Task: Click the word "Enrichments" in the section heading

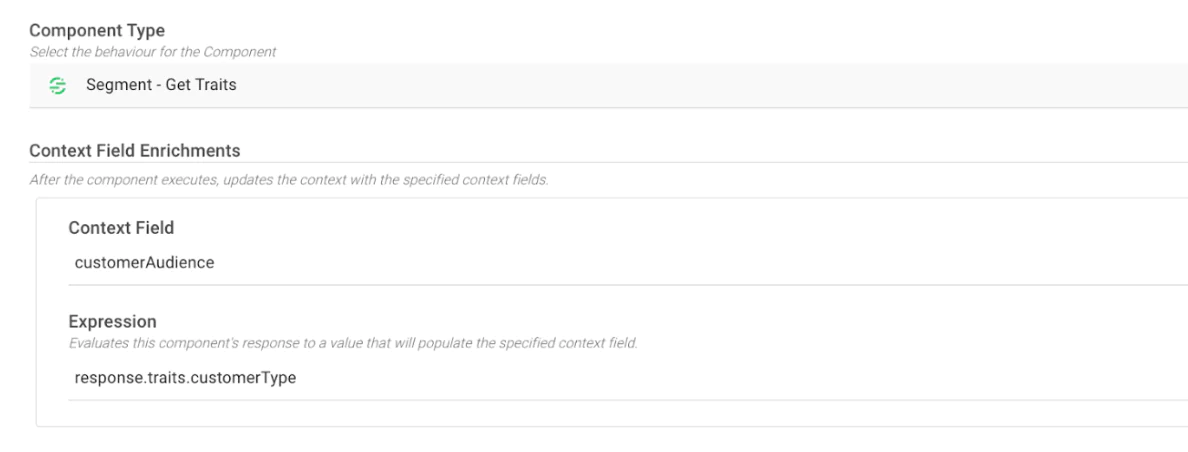Action: coord(195,150)
